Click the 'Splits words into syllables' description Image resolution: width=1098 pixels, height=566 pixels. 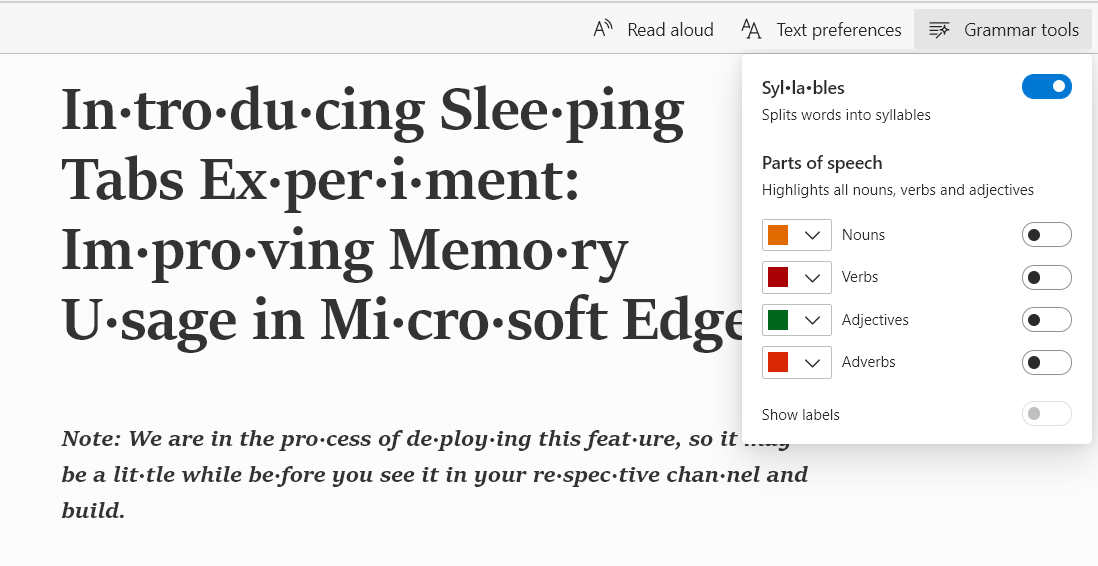click(846, 115)
